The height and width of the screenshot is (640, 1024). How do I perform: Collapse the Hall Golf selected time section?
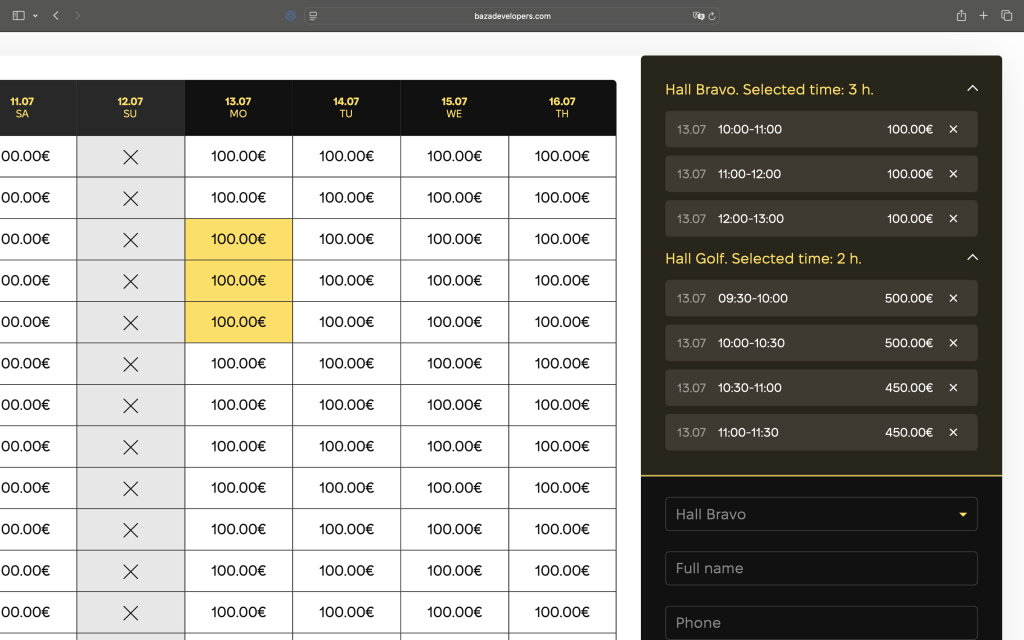pyautogui.click(x=972, y=257)
